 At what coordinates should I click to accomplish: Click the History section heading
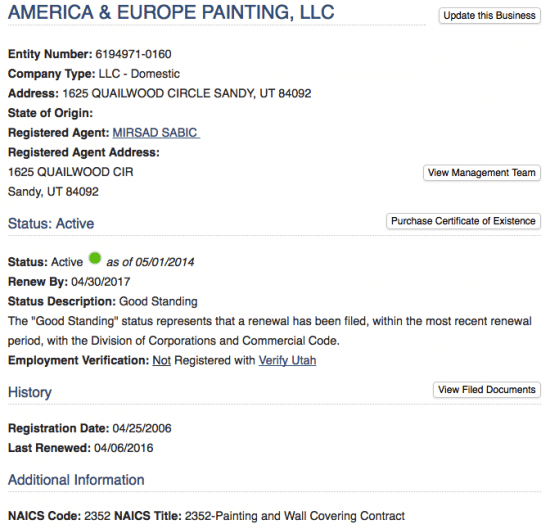30,392
